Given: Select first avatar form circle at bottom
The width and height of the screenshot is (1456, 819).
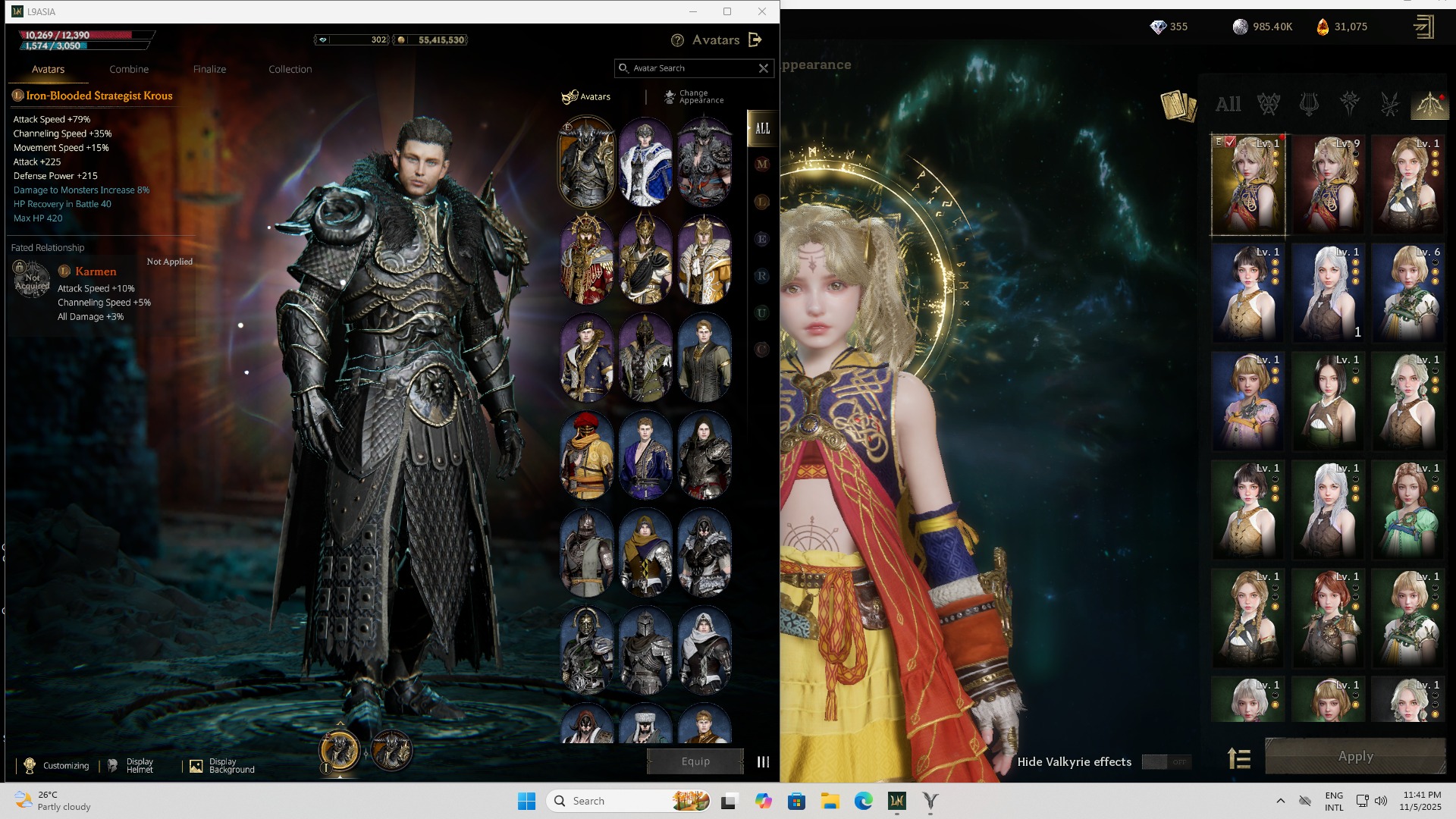Looking at the screenshot, I should (x=339, y=751).
